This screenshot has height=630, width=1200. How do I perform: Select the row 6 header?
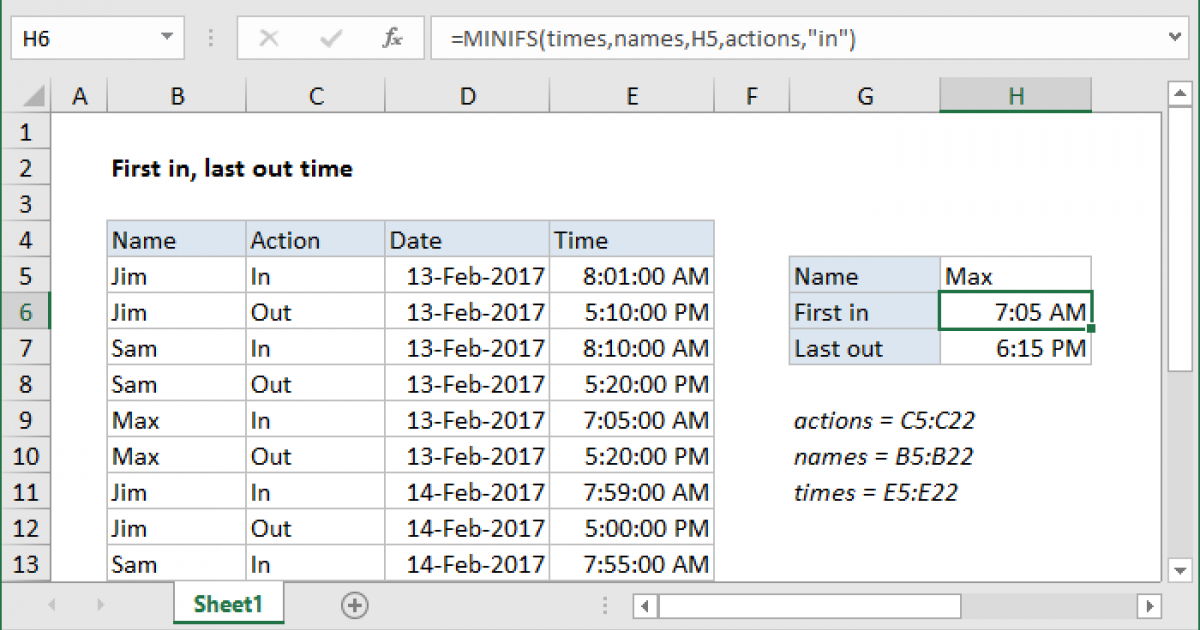click(x=26, y=311)
